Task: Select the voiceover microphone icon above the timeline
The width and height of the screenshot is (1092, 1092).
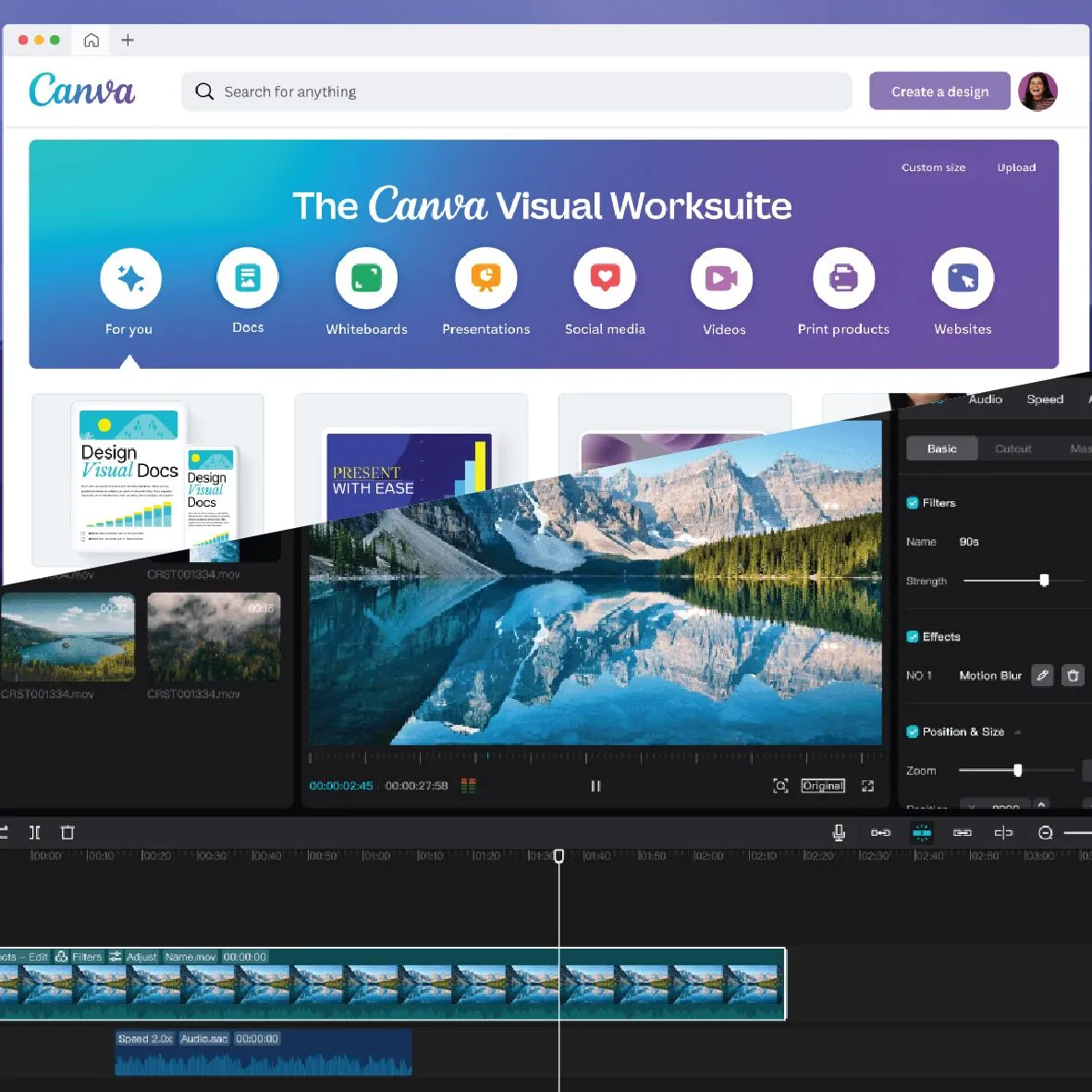Action: 839,832
